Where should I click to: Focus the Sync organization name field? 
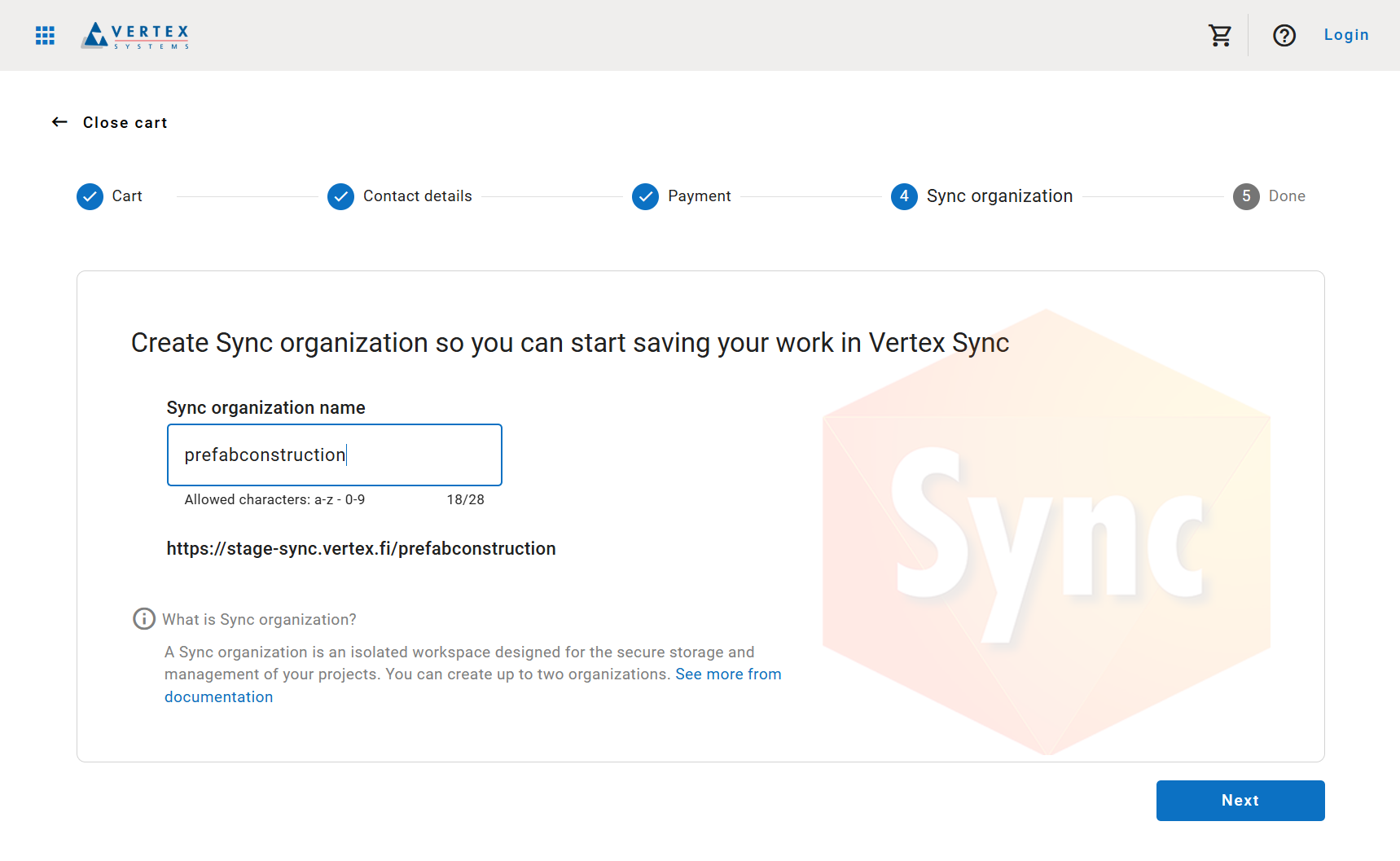coord(334,455)
